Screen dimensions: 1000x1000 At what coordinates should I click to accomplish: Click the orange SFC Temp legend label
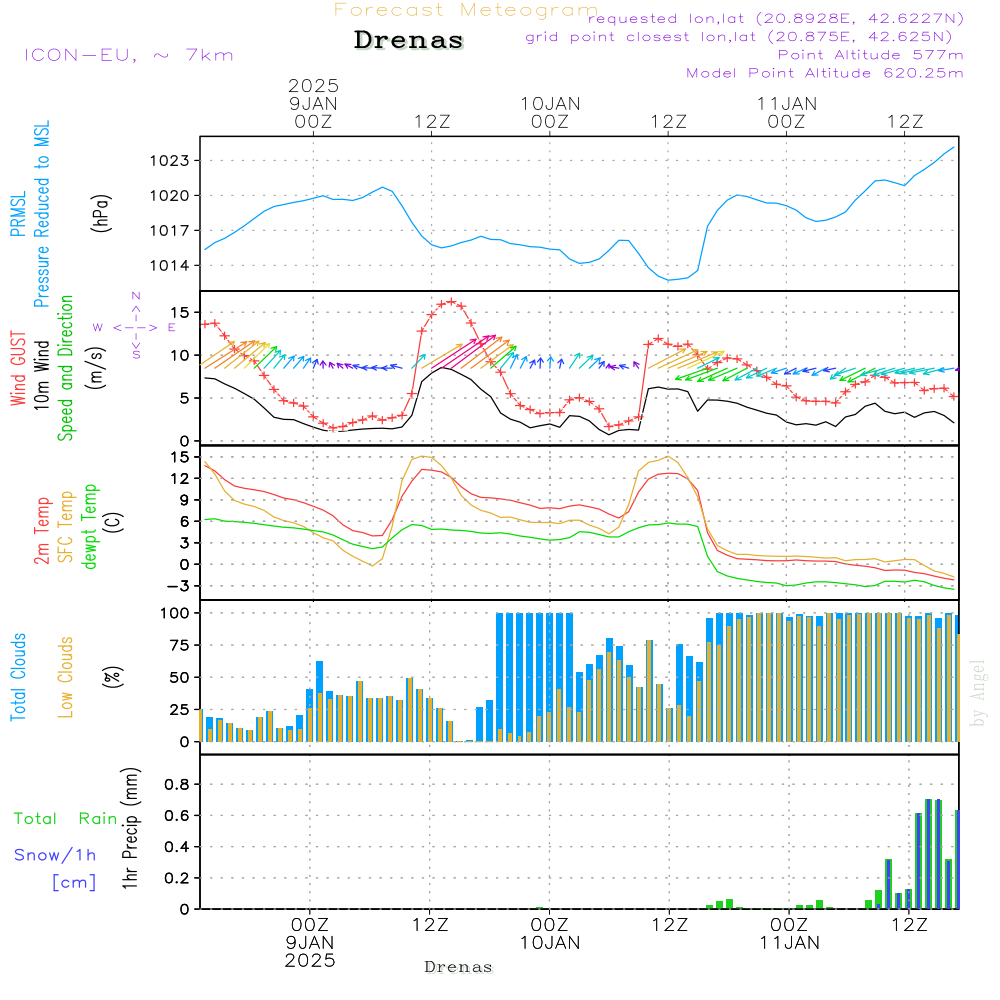tap(66, 527)
